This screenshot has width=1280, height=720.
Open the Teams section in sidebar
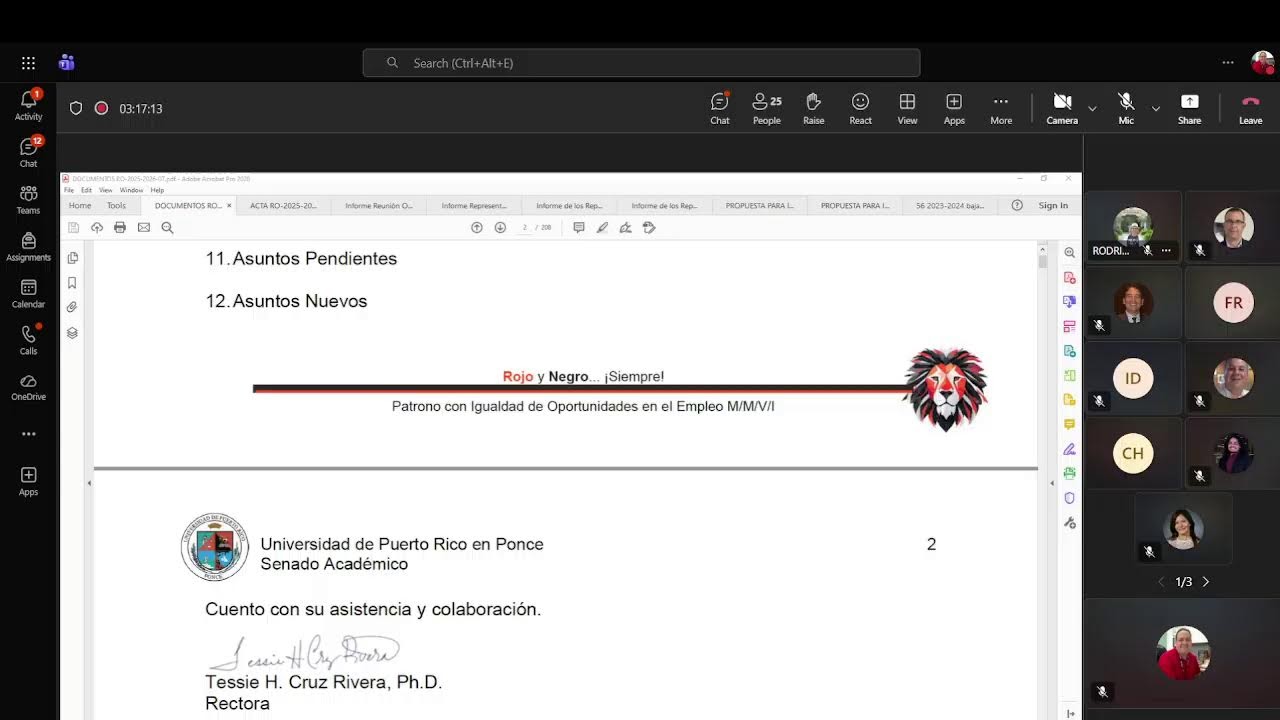(x=28, y=199)
